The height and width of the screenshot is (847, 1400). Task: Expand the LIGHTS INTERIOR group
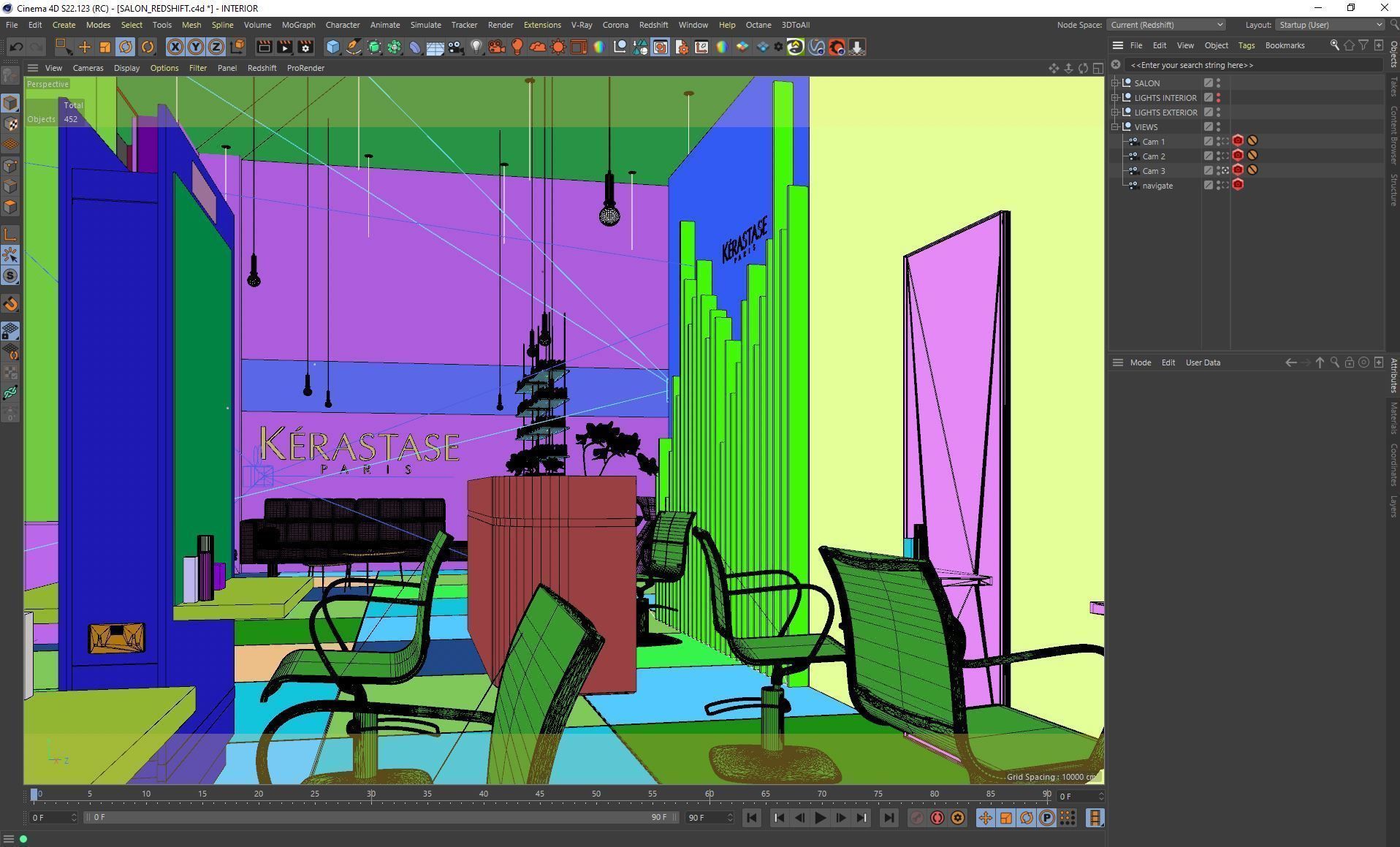[1116, 98]
